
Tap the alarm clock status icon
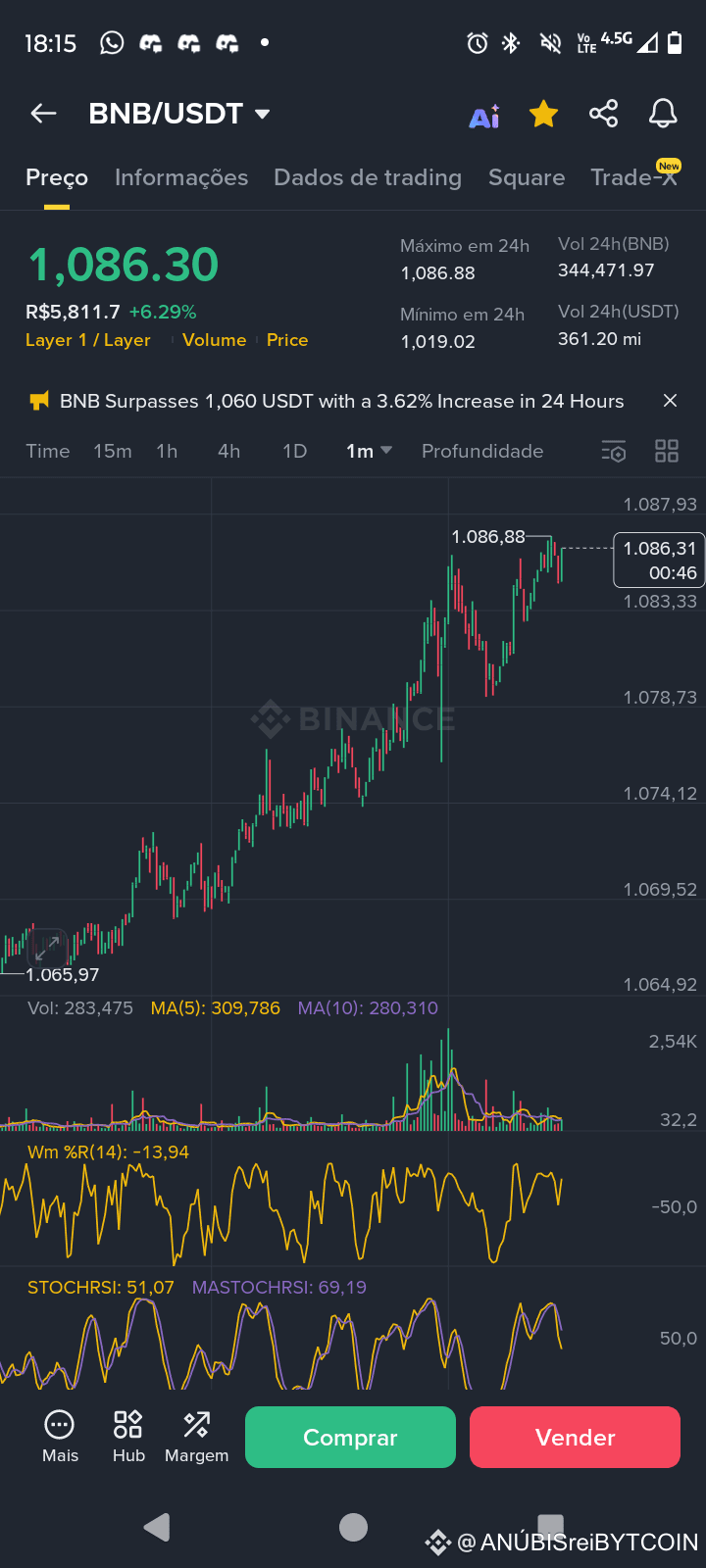point(478,43)
